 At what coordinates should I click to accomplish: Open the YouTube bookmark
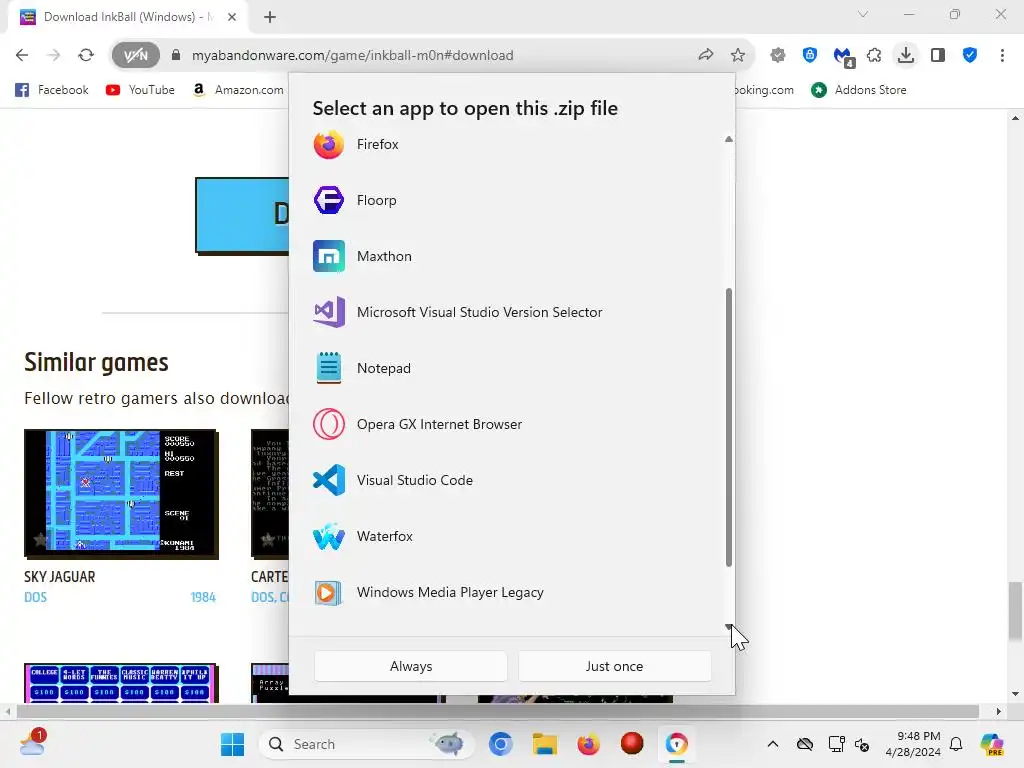140,89
